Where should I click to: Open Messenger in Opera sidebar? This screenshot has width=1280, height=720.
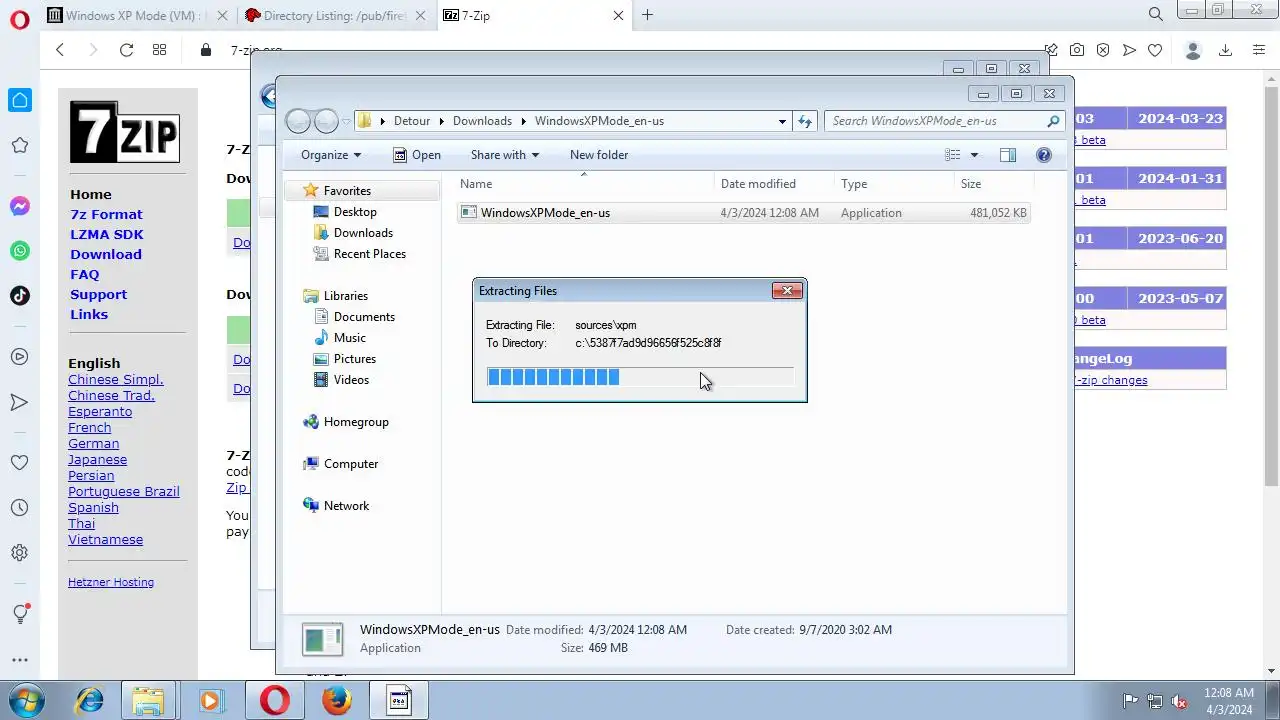tap(19, 207)
